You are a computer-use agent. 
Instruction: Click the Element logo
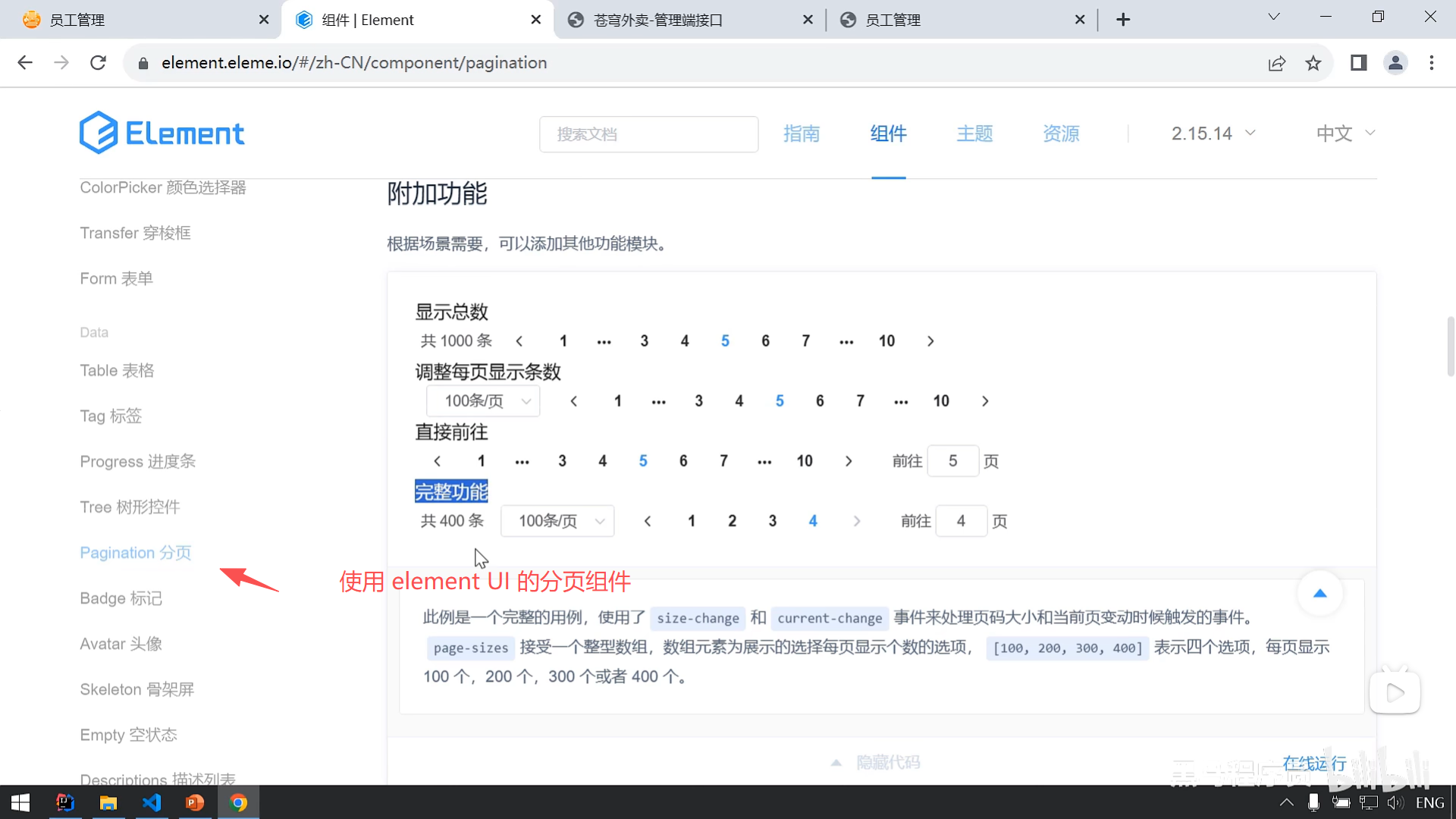(162, 133)
